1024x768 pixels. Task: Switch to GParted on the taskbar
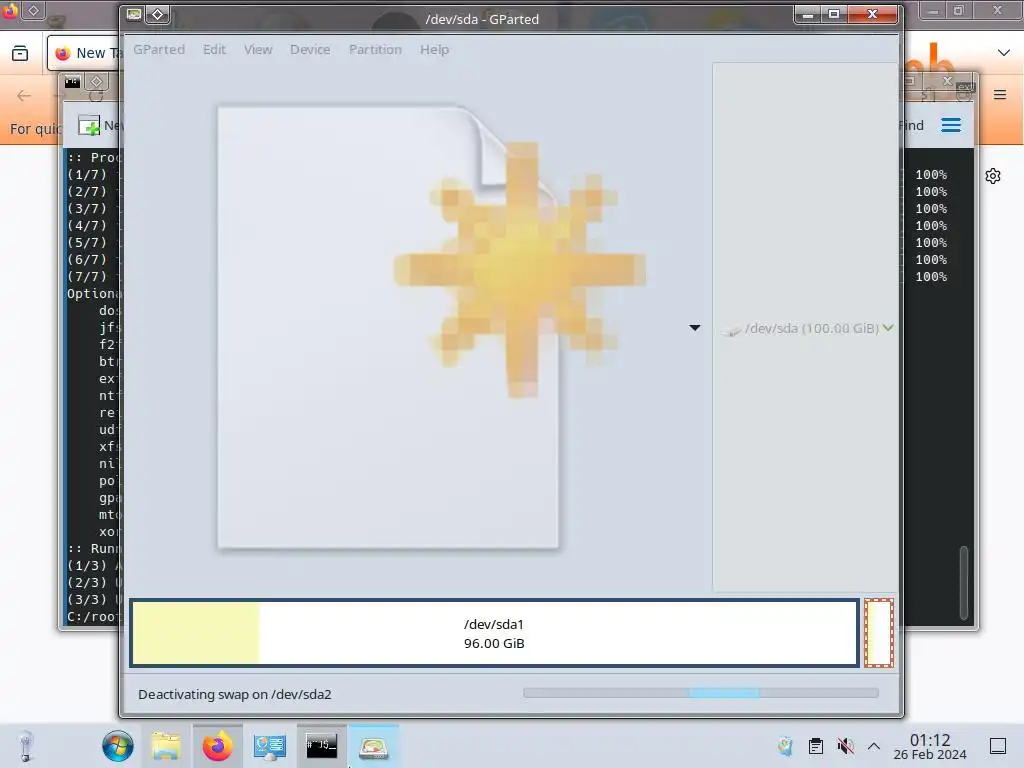pyautogui.click(x=374, y=746)
